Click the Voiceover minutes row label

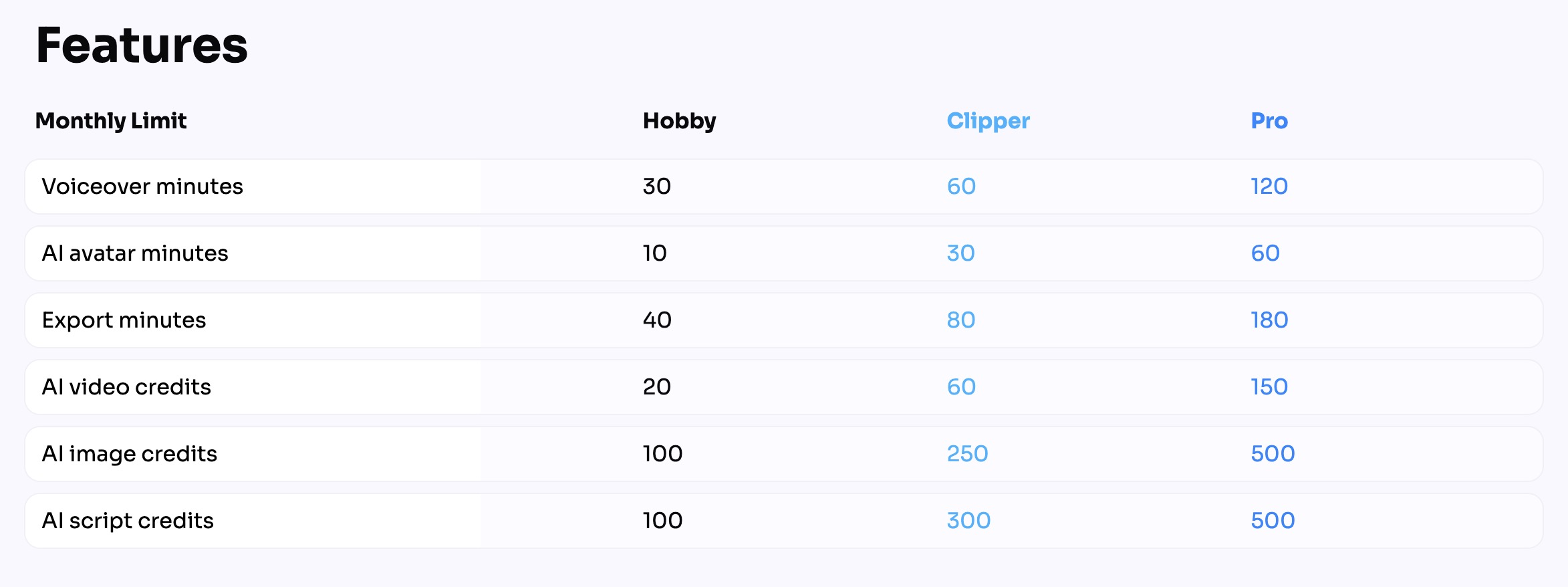pos(142,186)
